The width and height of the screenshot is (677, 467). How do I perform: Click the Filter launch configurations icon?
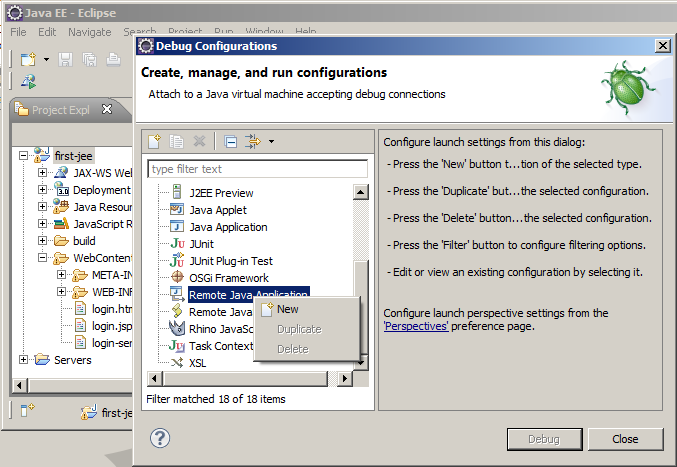pyautogui.click(x=253, y=141)
